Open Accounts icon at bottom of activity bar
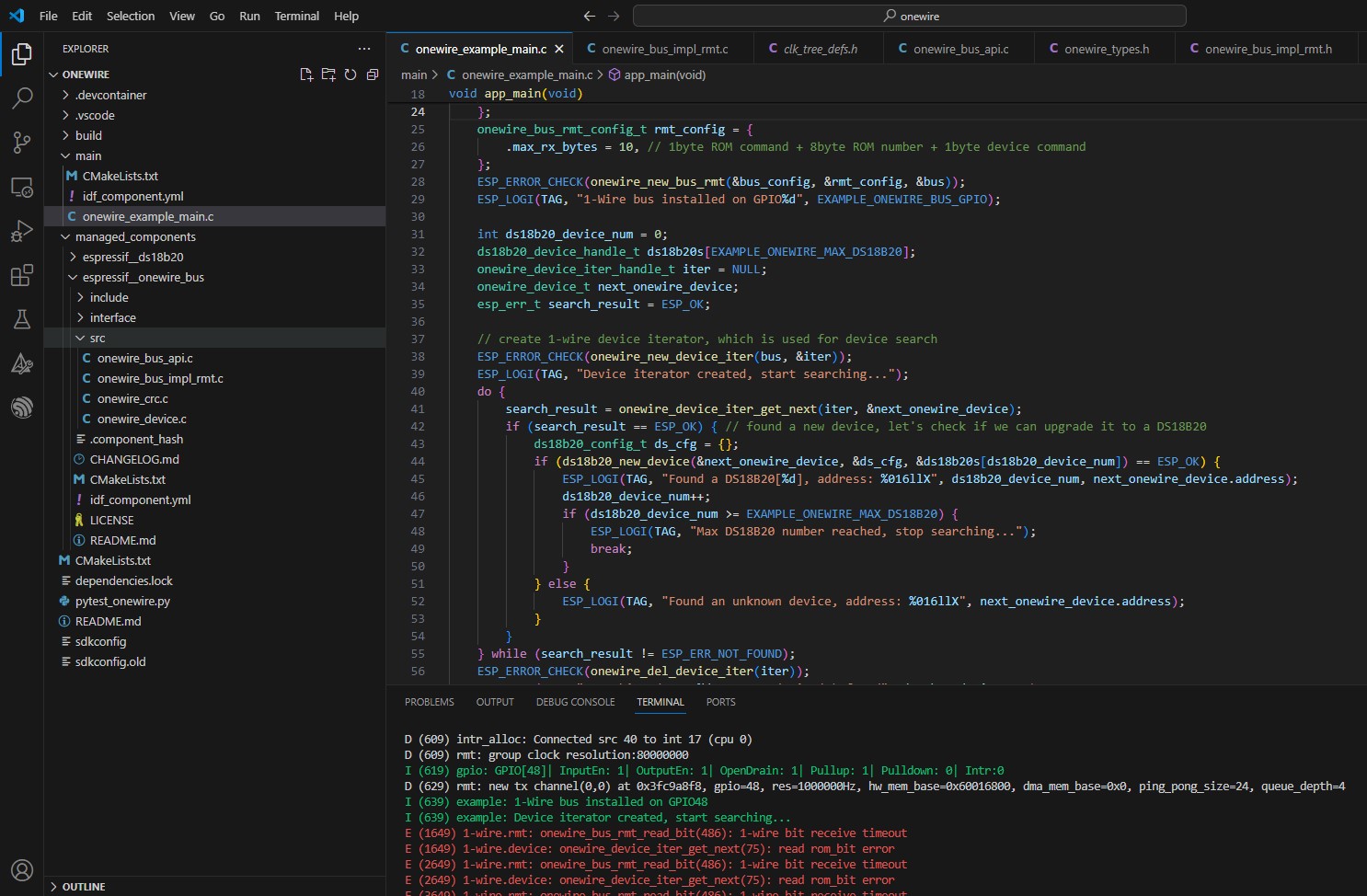 22,869
